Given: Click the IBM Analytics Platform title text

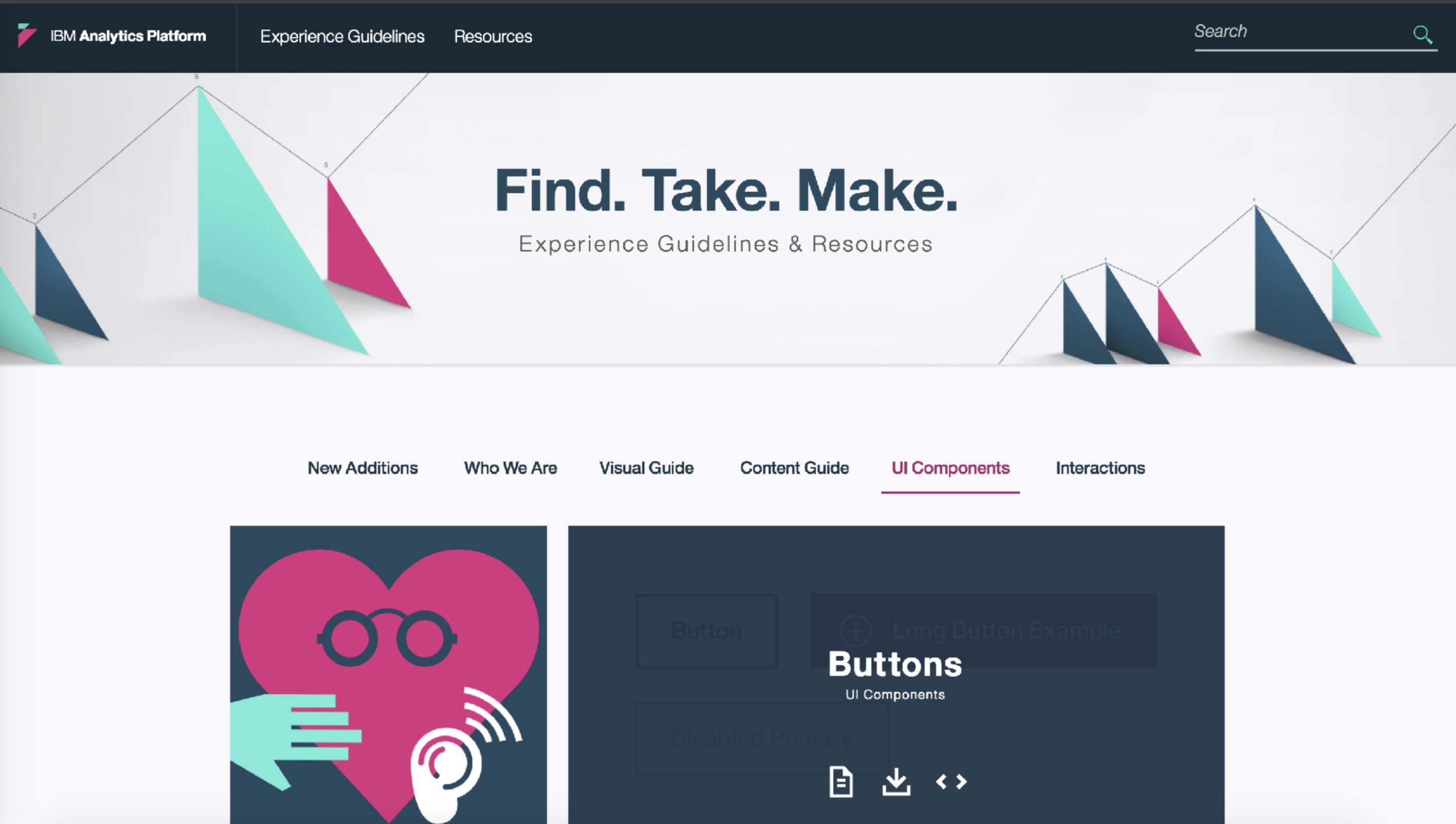Looking at the screenshot, I should [x=128, y=36].
